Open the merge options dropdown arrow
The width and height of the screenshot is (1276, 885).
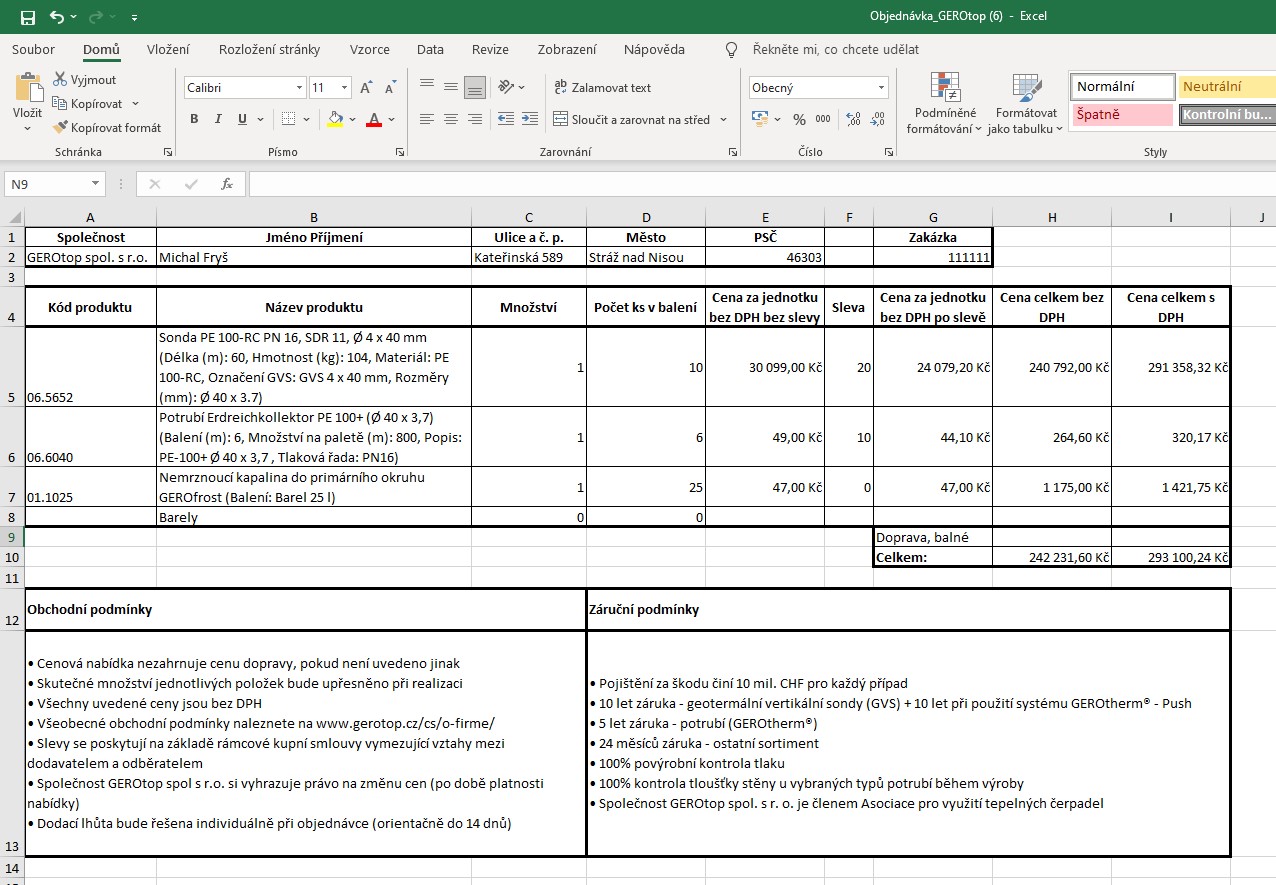click(x=722, y=119)
